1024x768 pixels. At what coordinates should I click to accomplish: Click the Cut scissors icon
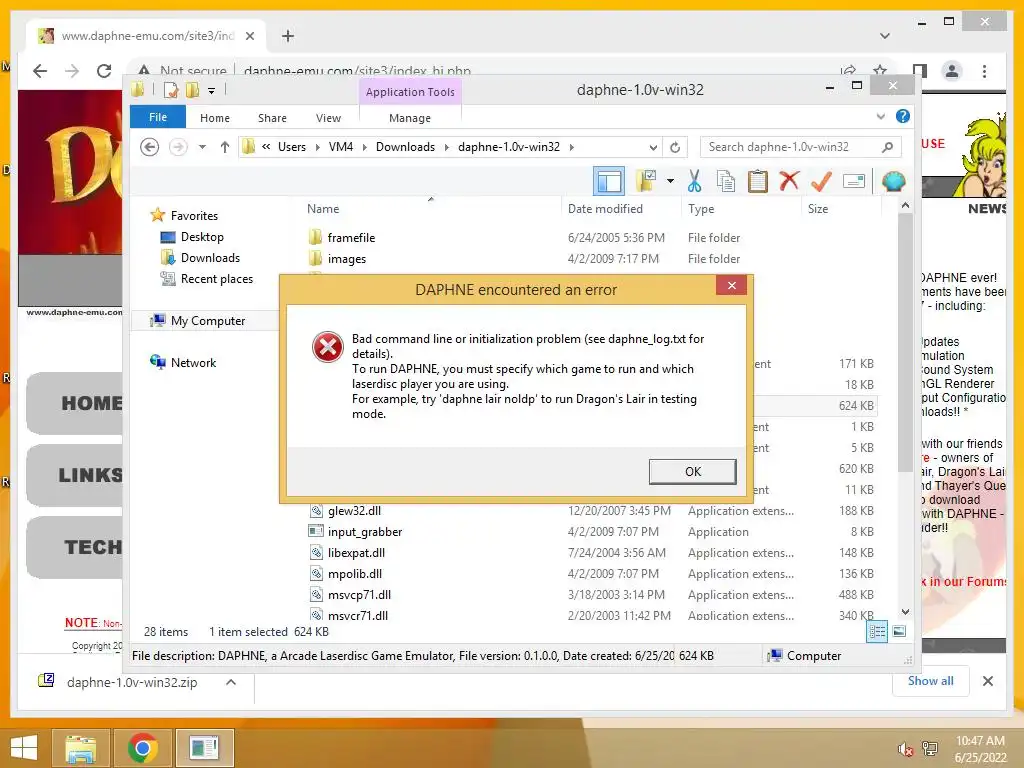click(694, 181)
